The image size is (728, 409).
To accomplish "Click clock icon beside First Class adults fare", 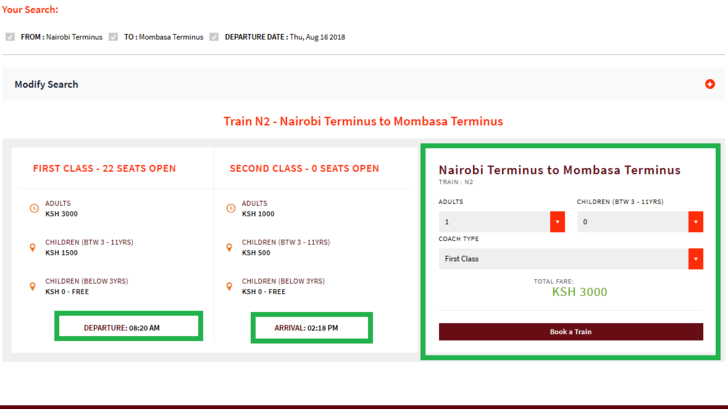I will click(x=34, y=208).
